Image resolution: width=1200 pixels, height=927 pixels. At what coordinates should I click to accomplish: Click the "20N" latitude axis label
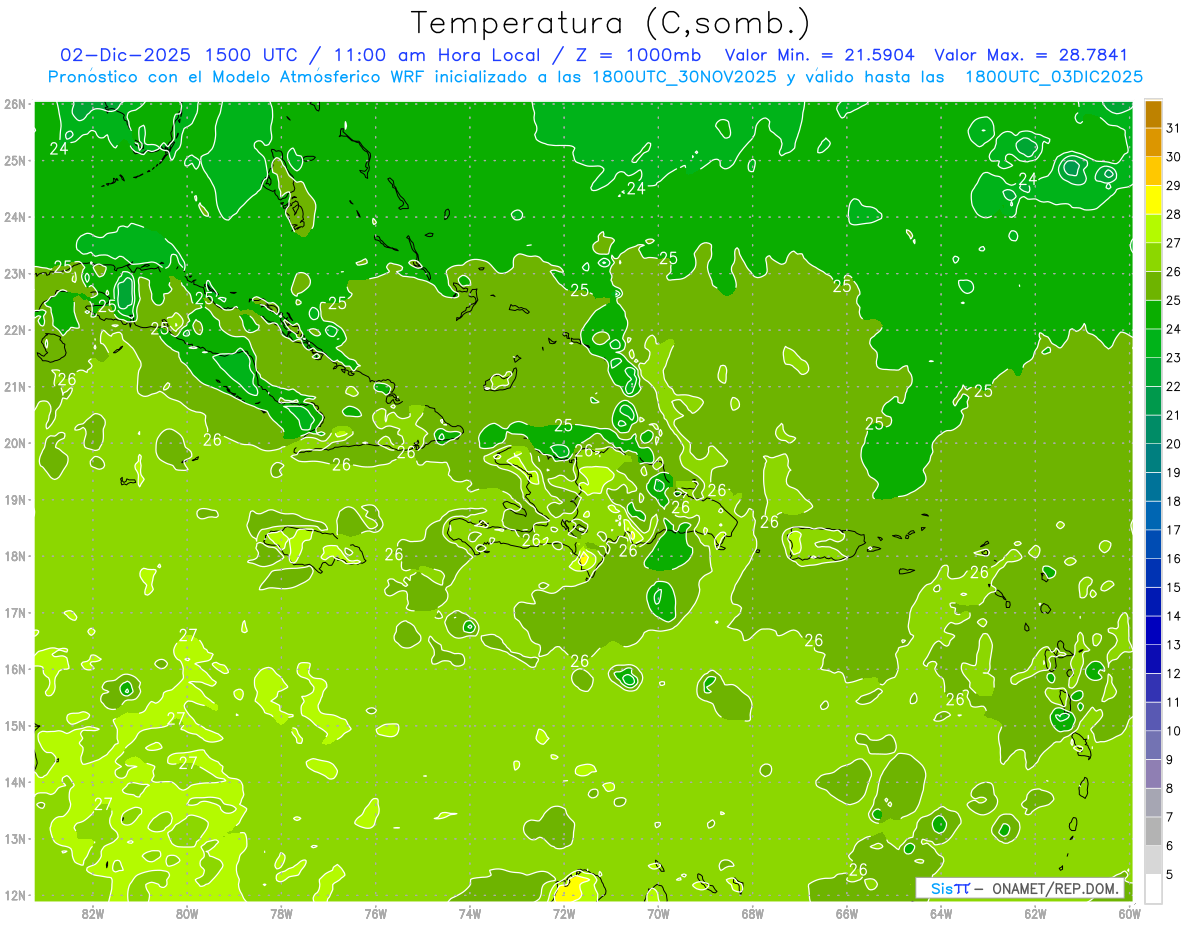[15, 443]
